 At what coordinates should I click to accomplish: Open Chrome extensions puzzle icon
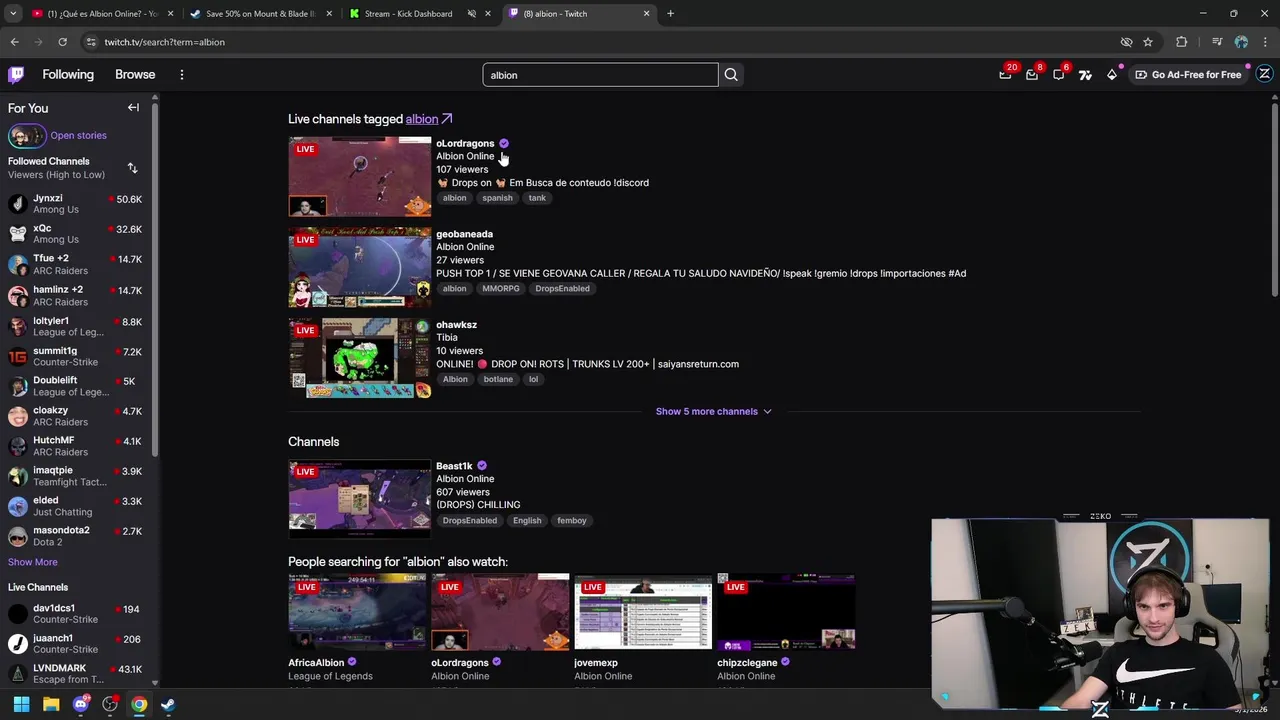click(x=1182, y=42)
